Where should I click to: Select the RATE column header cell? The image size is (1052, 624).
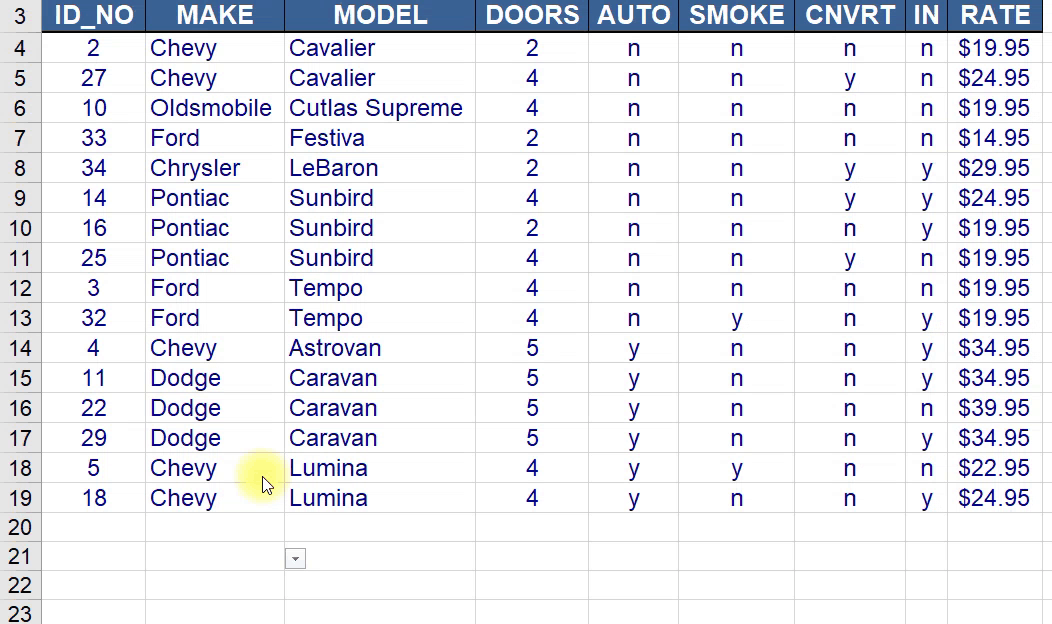tap(995, 15)
